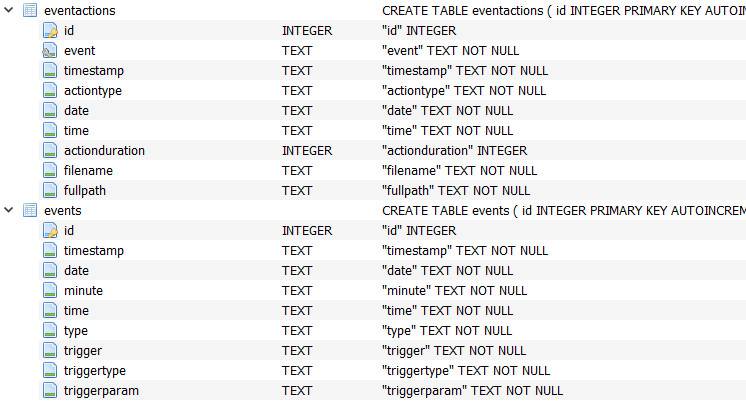
Task: Click the actionduration column icon
Action: (51, 150)
